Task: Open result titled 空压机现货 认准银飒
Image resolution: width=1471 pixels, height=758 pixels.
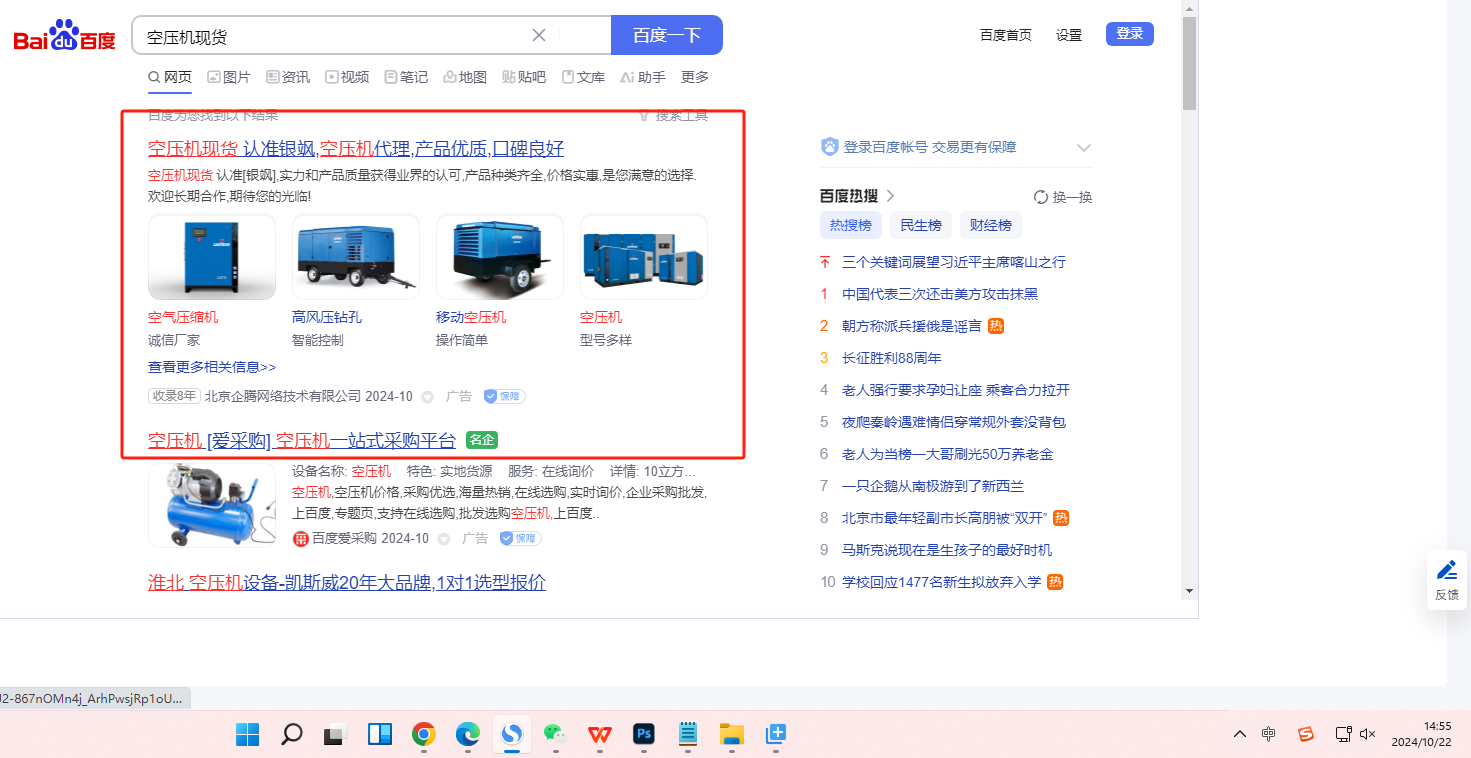Action: (x=356, y=149)
